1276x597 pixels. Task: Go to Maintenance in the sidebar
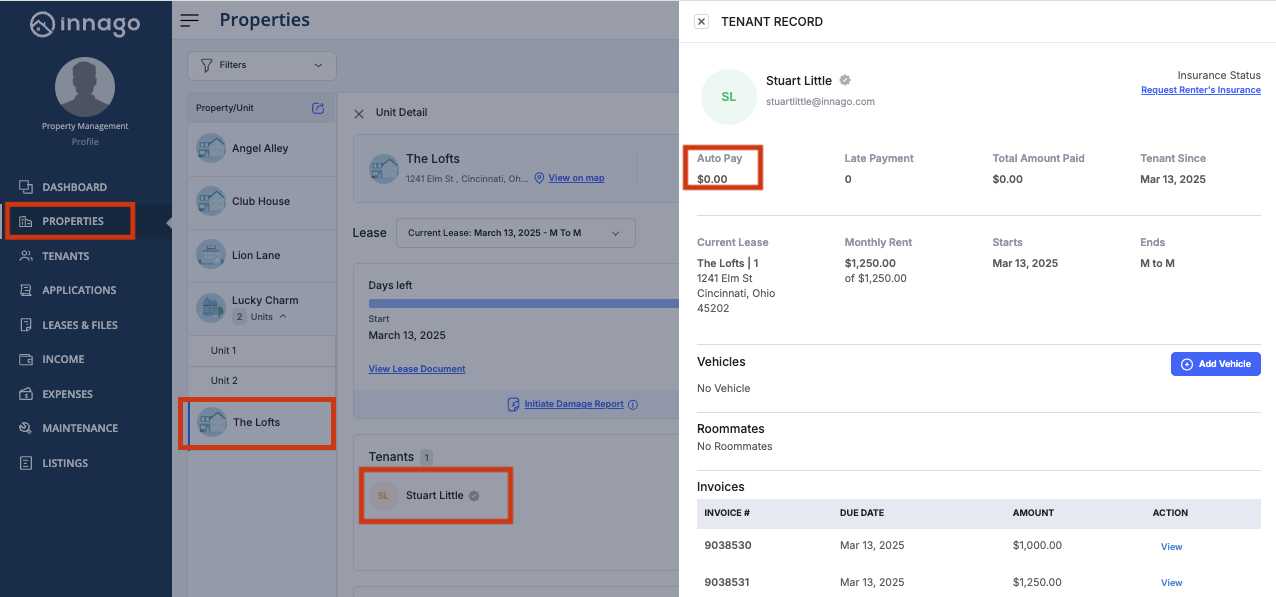79,428
